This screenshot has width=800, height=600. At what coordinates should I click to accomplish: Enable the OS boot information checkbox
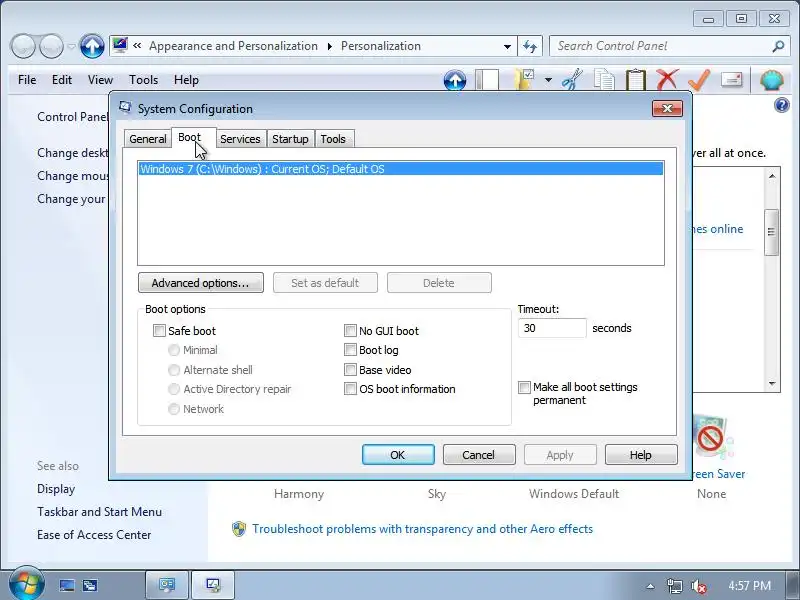click(350, 389)
